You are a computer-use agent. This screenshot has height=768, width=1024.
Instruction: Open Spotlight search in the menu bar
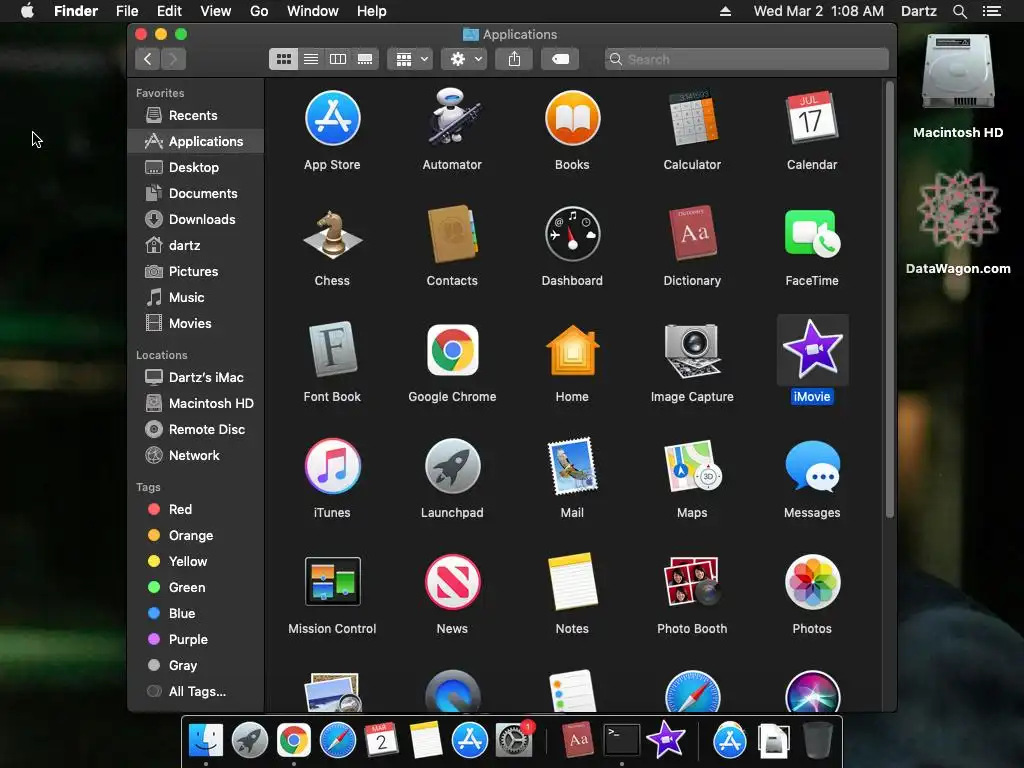959,11
